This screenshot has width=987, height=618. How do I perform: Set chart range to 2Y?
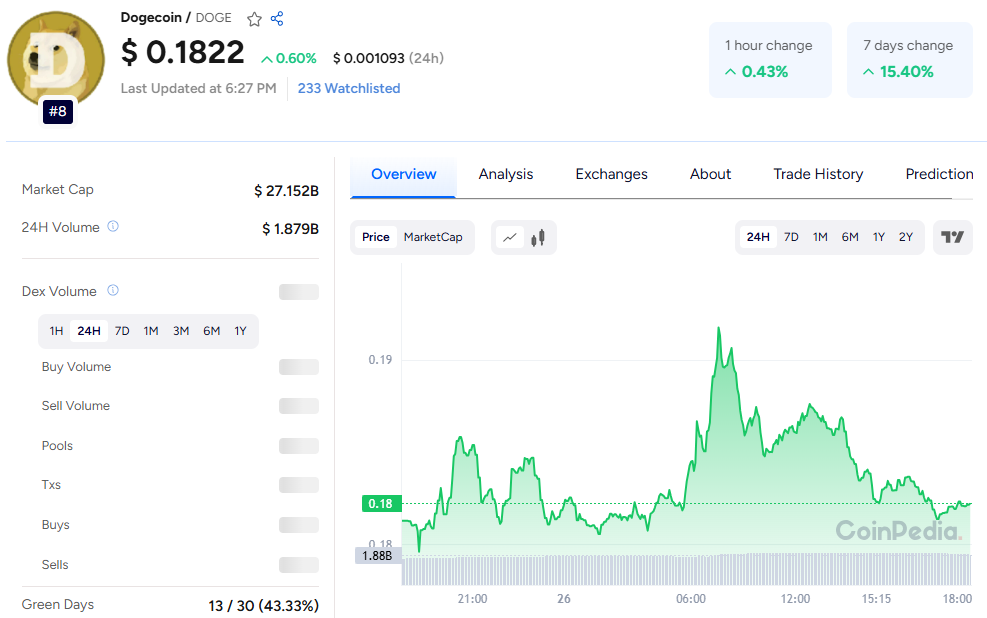point(906,237)
